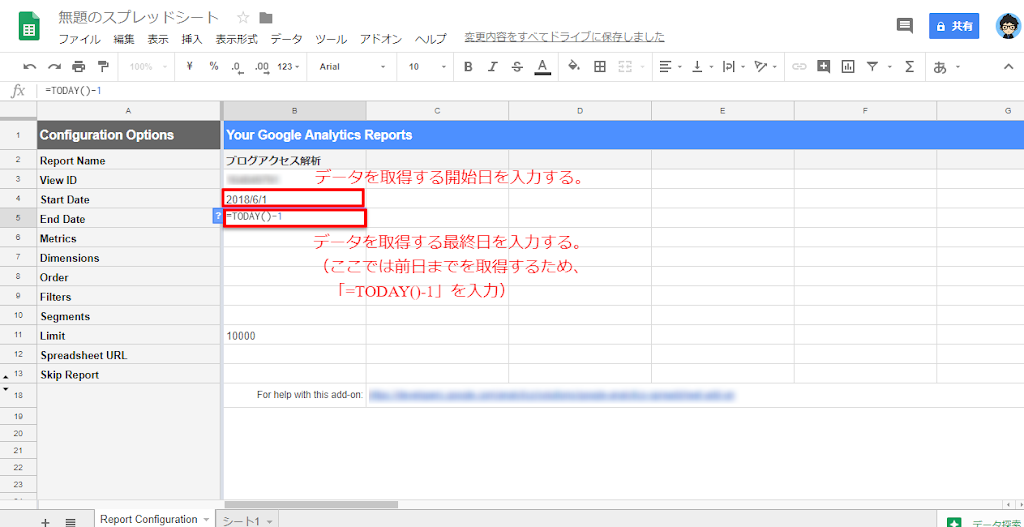
Task: Decrease decimal places
Action: (x=236, y=67)
